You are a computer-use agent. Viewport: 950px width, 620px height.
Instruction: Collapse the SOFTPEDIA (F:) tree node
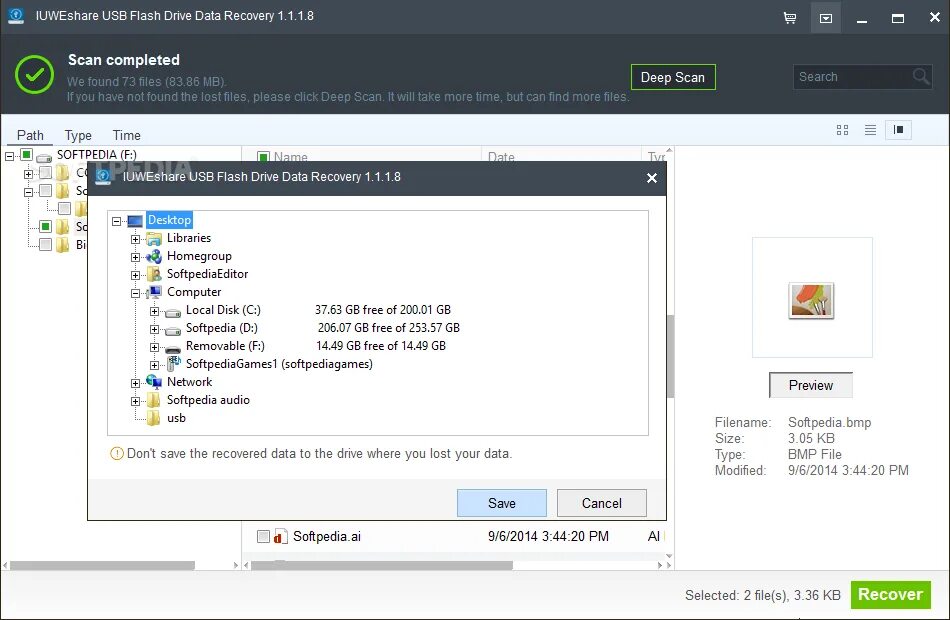[x=9, y=156]
